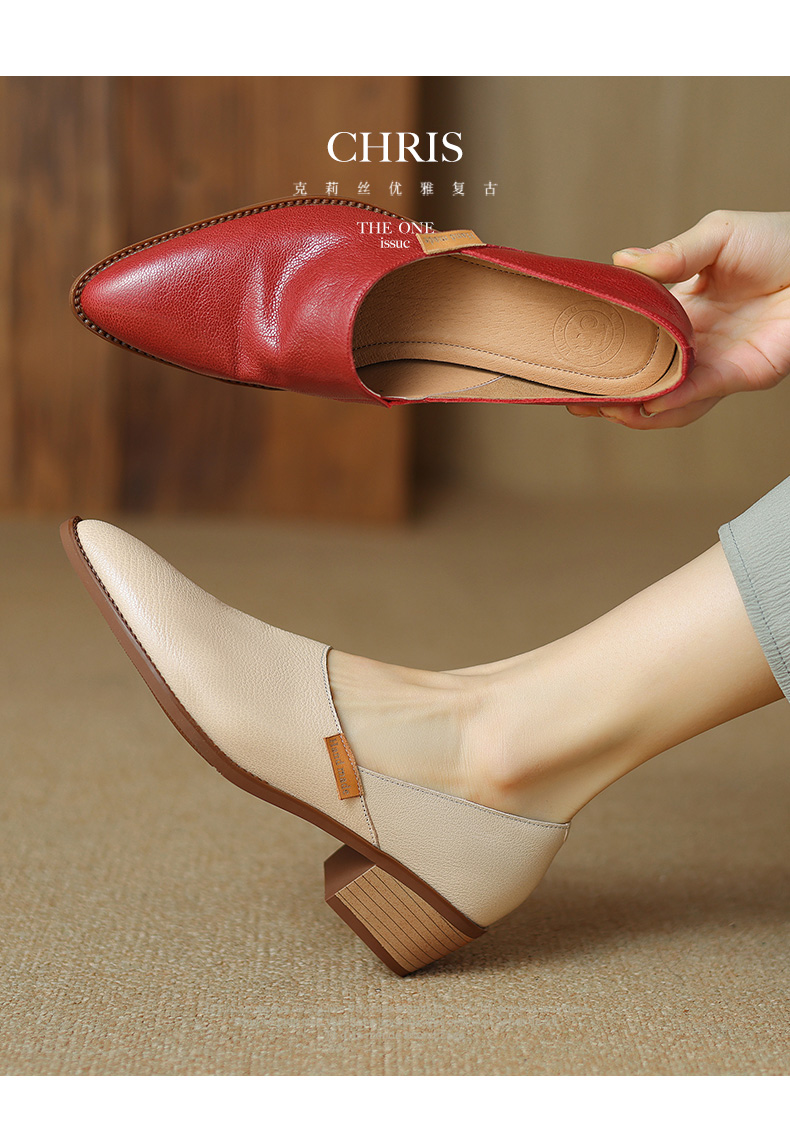This screenshot has width=790, height=1133.
Task: Tap the tan leather tag on red shoe
Action: point(451,242)
